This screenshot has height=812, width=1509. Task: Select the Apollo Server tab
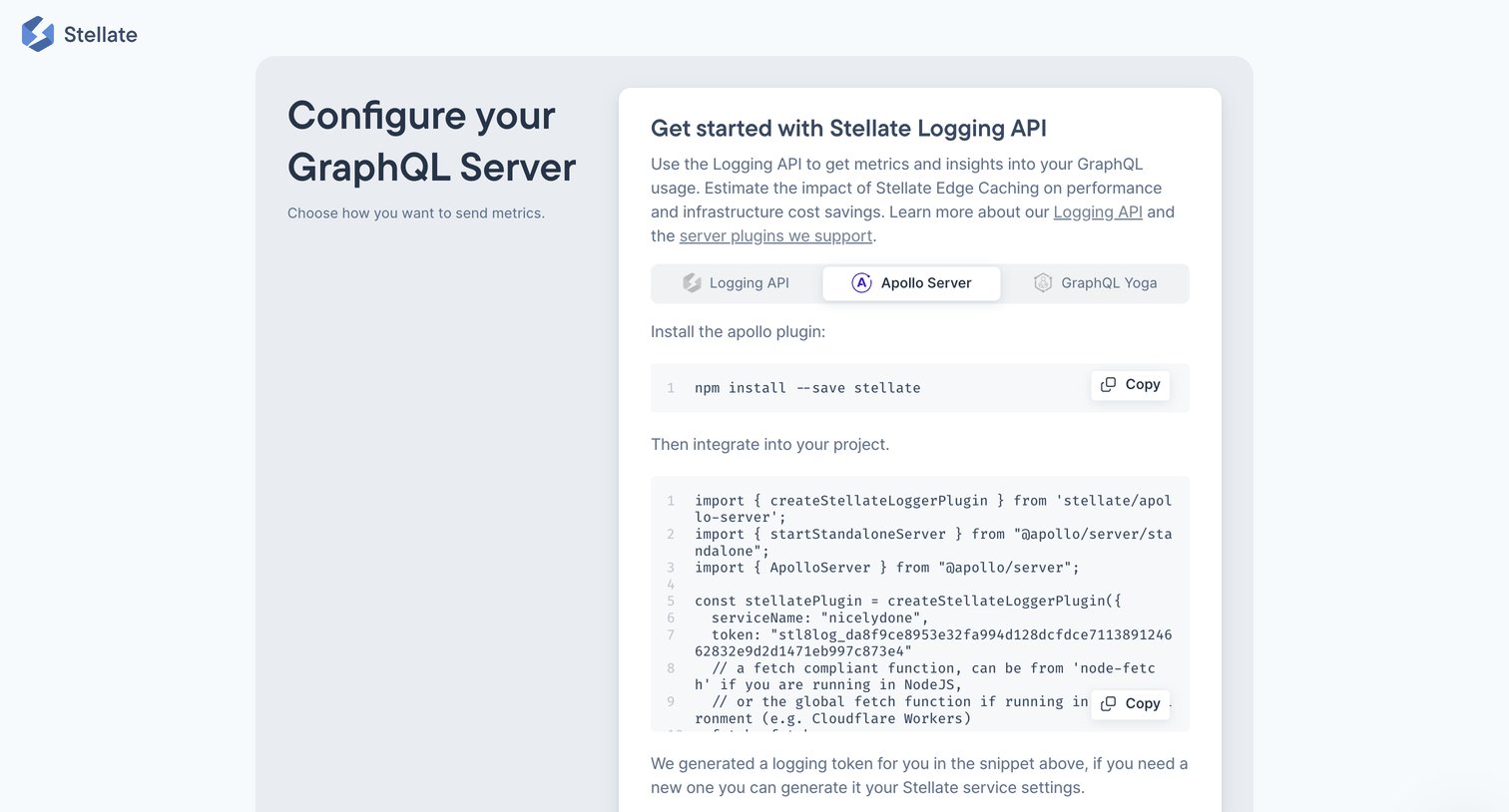(x=911, y=283)
